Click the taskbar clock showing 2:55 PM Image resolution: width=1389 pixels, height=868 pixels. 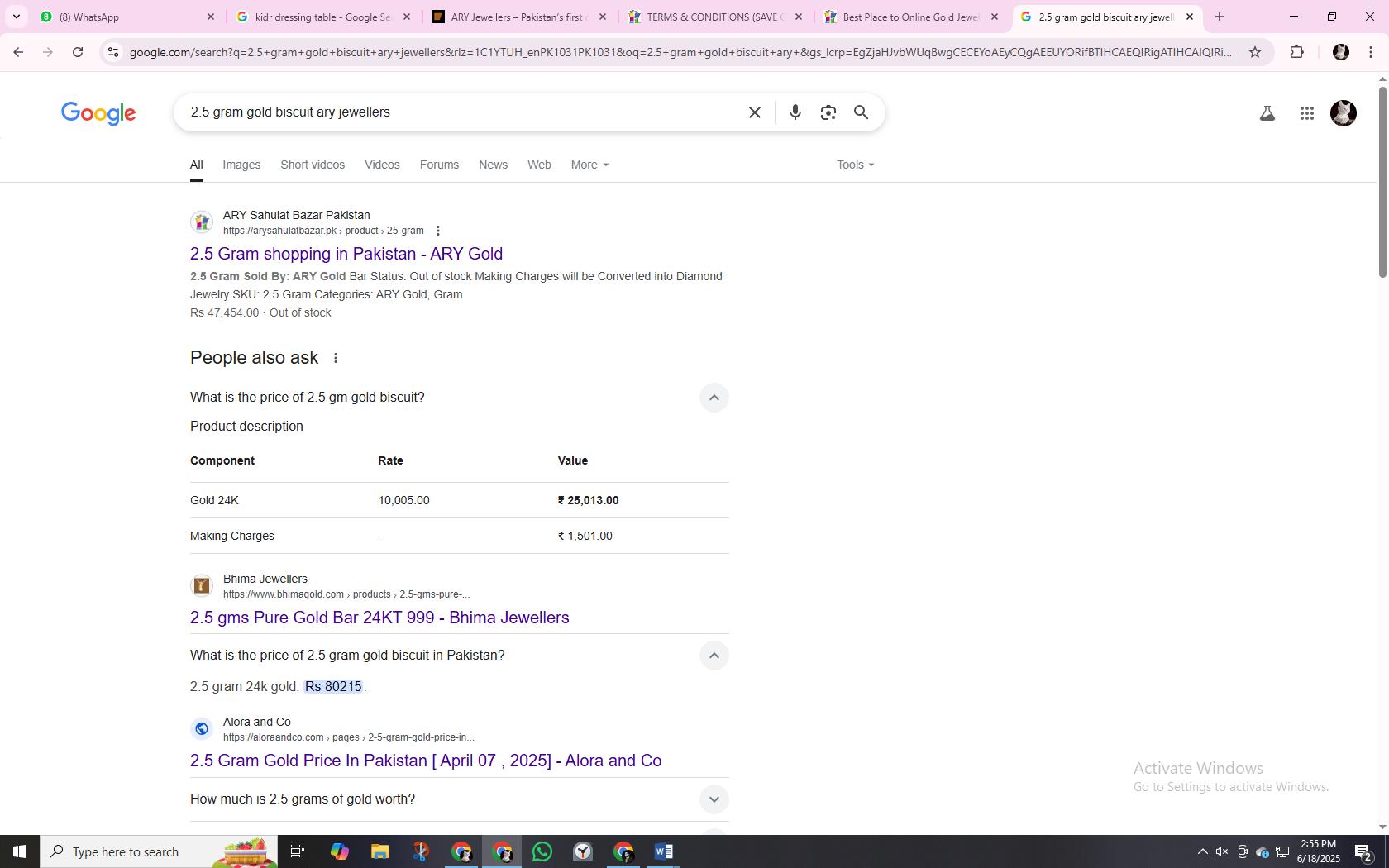pyautogui.click(x=1318, y=851)
